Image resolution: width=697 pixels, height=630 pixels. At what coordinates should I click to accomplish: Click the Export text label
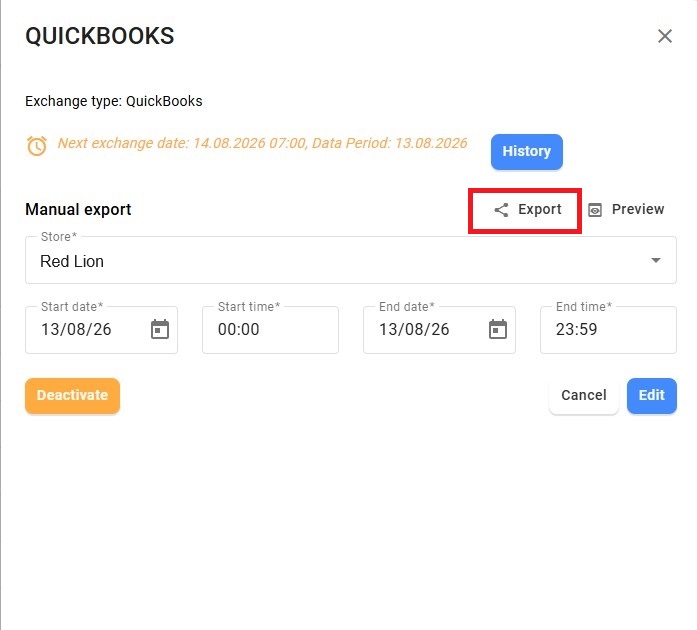pyautogui.click(x=540, y=209)
